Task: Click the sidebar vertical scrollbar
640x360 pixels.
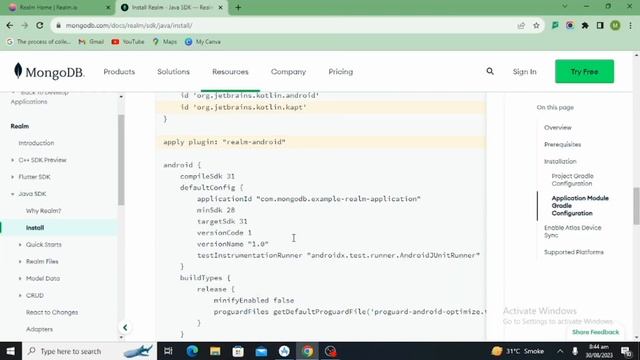Action: [x=121, y=160]
